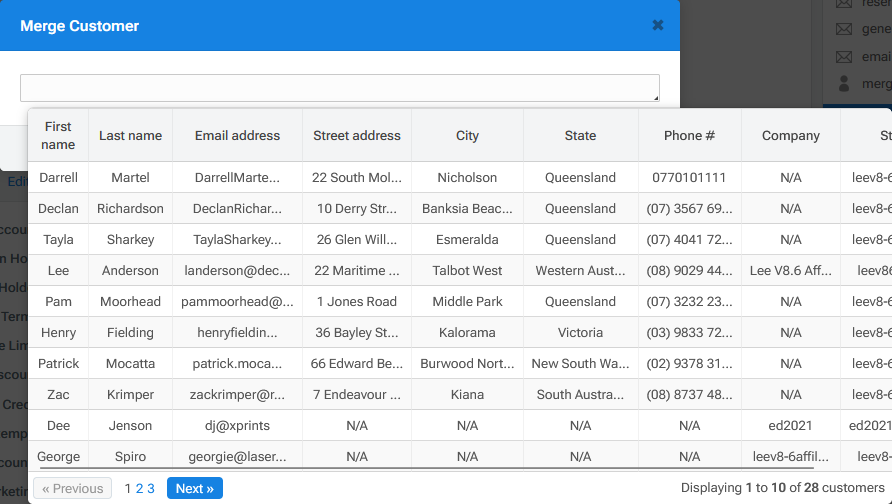The image size is (892, 504).
Task: Select customer Tayla first name cell
Action: (x=58, y=239)
